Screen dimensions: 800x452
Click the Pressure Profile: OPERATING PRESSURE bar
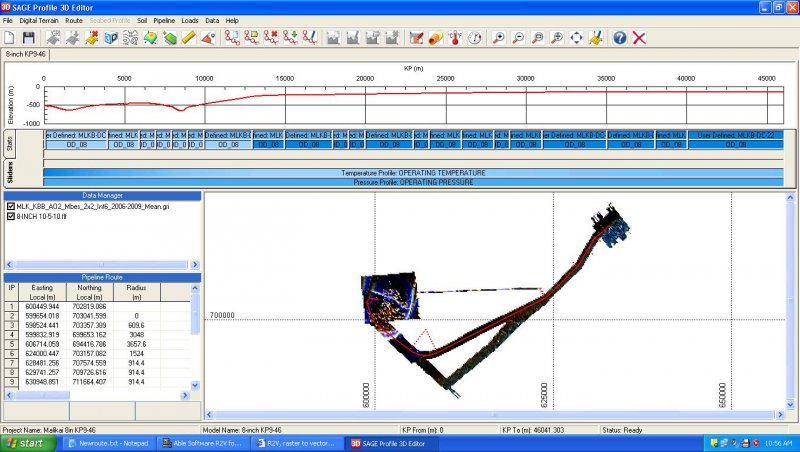click(x=413, y=182)
